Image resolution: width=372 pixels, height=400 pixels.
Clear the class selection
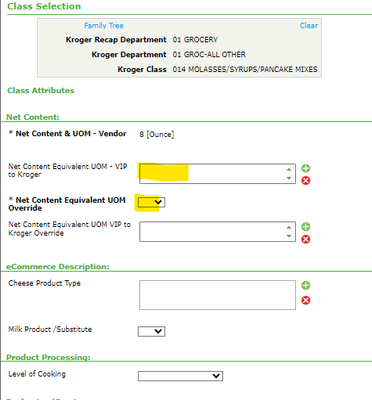(x=309, y=26)
